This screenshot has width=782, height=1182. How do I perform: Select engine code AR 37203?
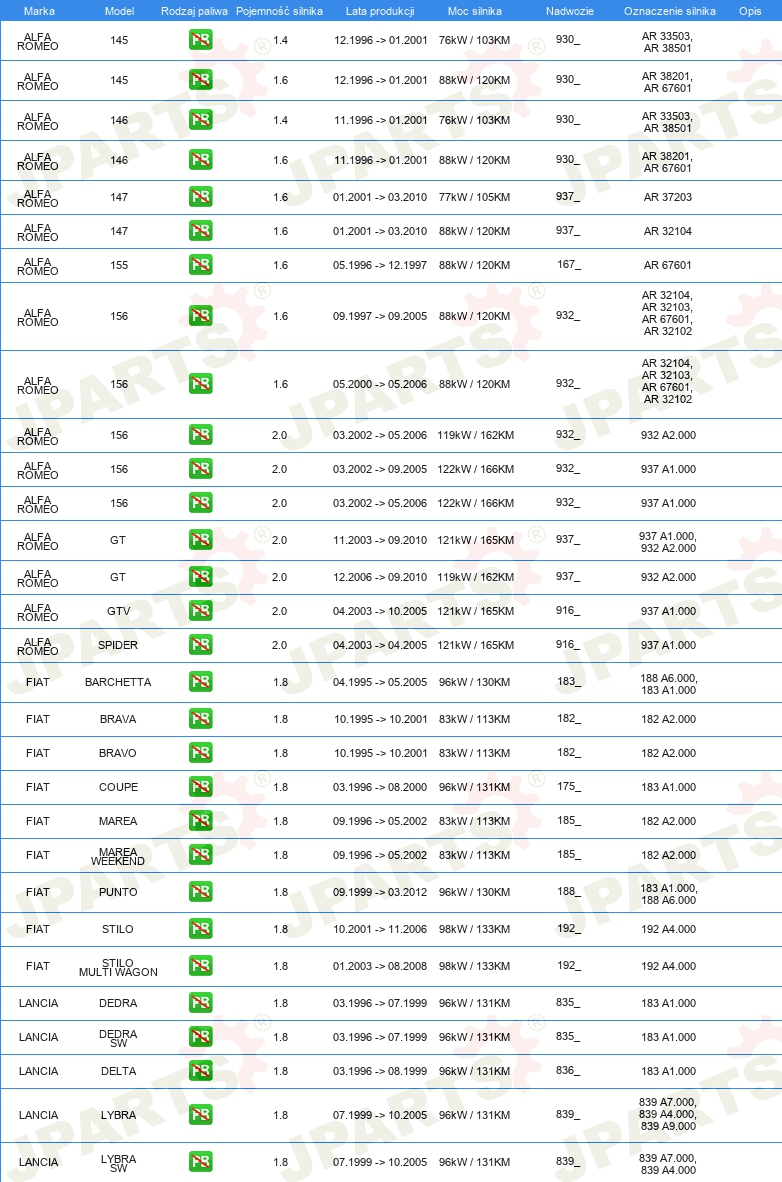tap(668, 198)
